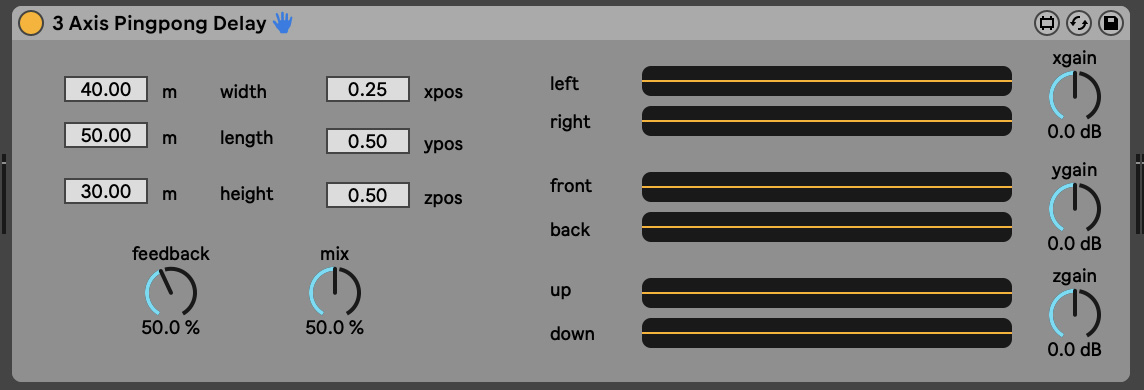Viewport: 1144px width, 390px height.
Task: Click the back channel scope display
Action: point(827,227)
